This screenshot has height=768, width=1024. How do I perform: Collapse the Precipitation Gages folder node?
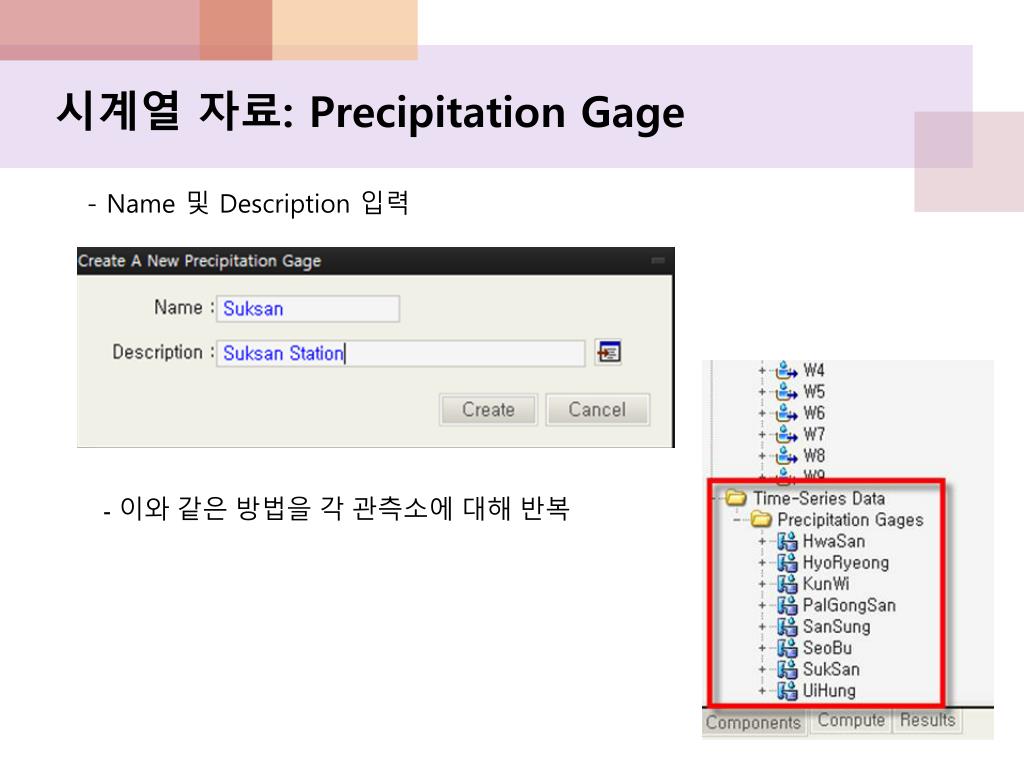[737, 520]
